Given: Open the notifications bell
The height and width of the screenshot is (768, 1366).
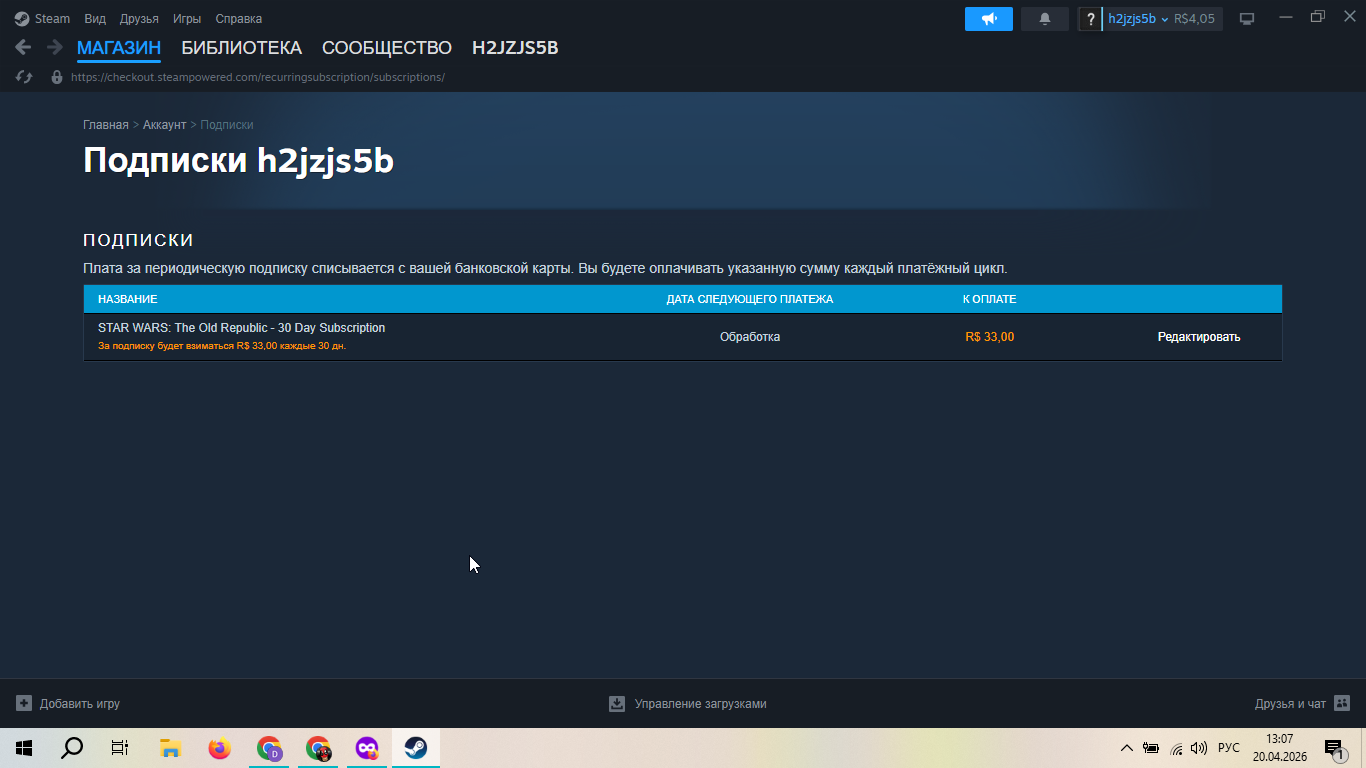Looking at the screenshot, I should click(x=1045, y=19).
